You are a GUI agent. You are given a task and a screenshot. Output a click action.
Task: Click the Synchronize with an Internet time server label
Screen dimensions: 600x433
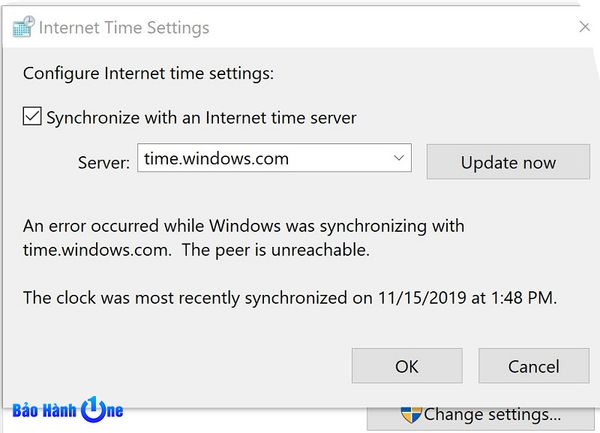[201, 117]
